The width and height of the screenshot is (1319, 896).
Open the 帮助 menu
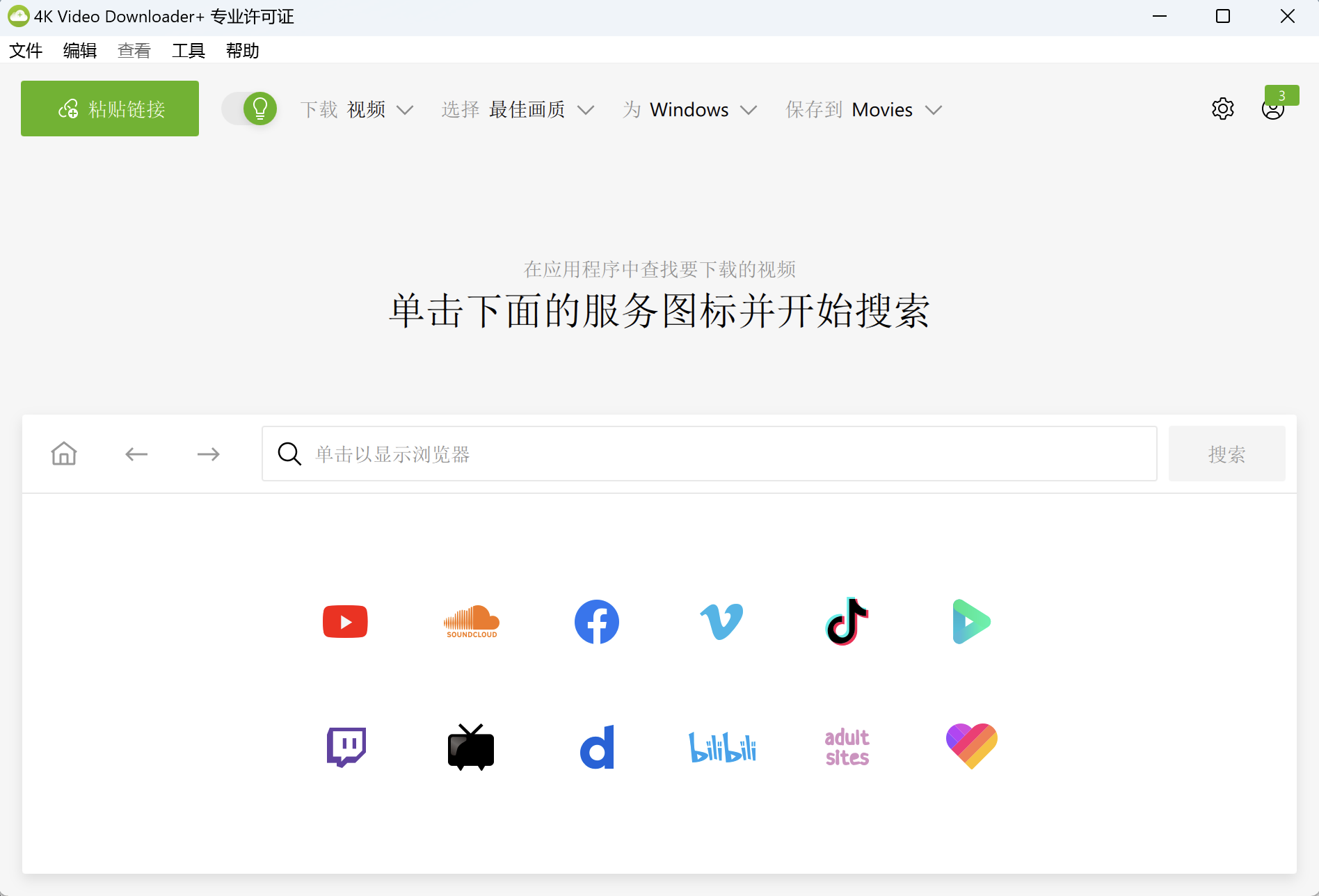coord(242,50)
